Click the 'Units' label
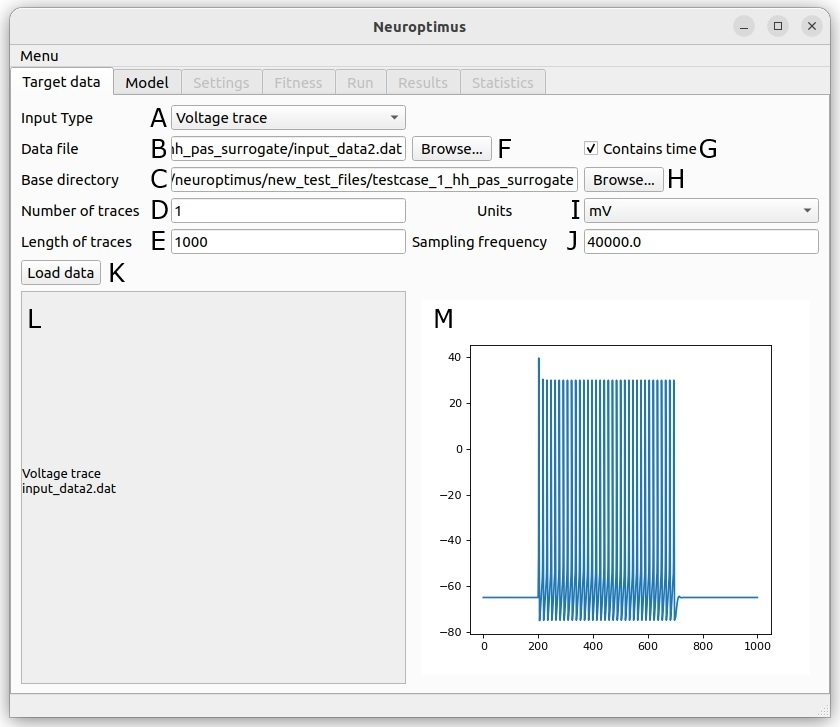The height and width of the screenshot is (727, 840). [494, 211]
